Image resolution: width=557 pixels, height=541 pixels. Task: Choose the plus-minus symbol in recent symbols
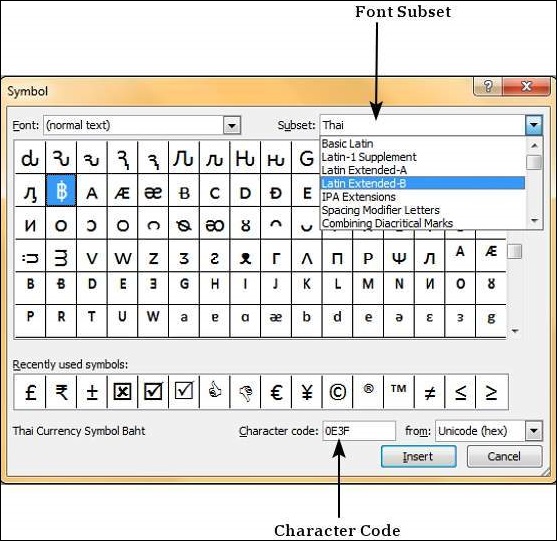click(92, 392)
